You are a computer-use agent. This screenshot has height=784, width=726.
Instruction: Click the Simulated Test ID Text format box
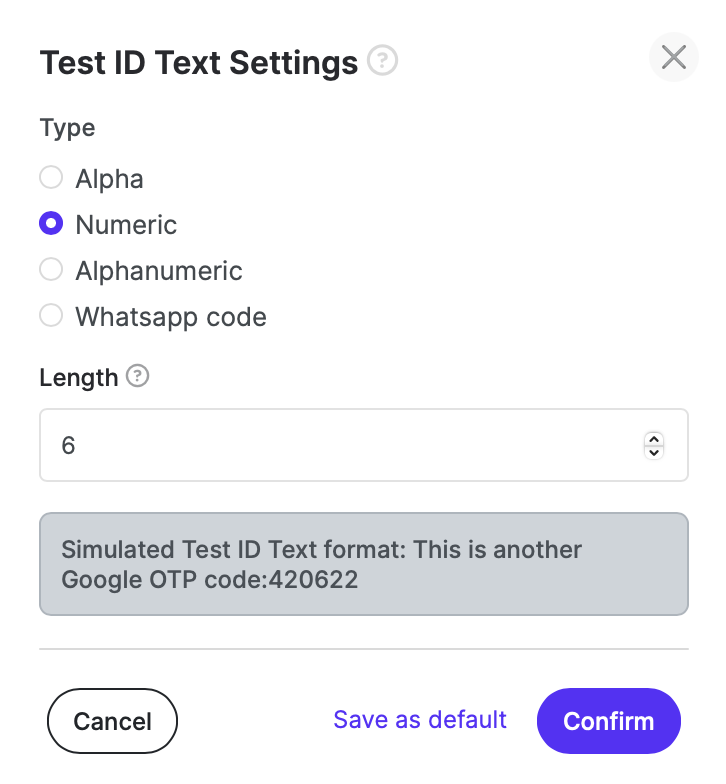point(364,564)
